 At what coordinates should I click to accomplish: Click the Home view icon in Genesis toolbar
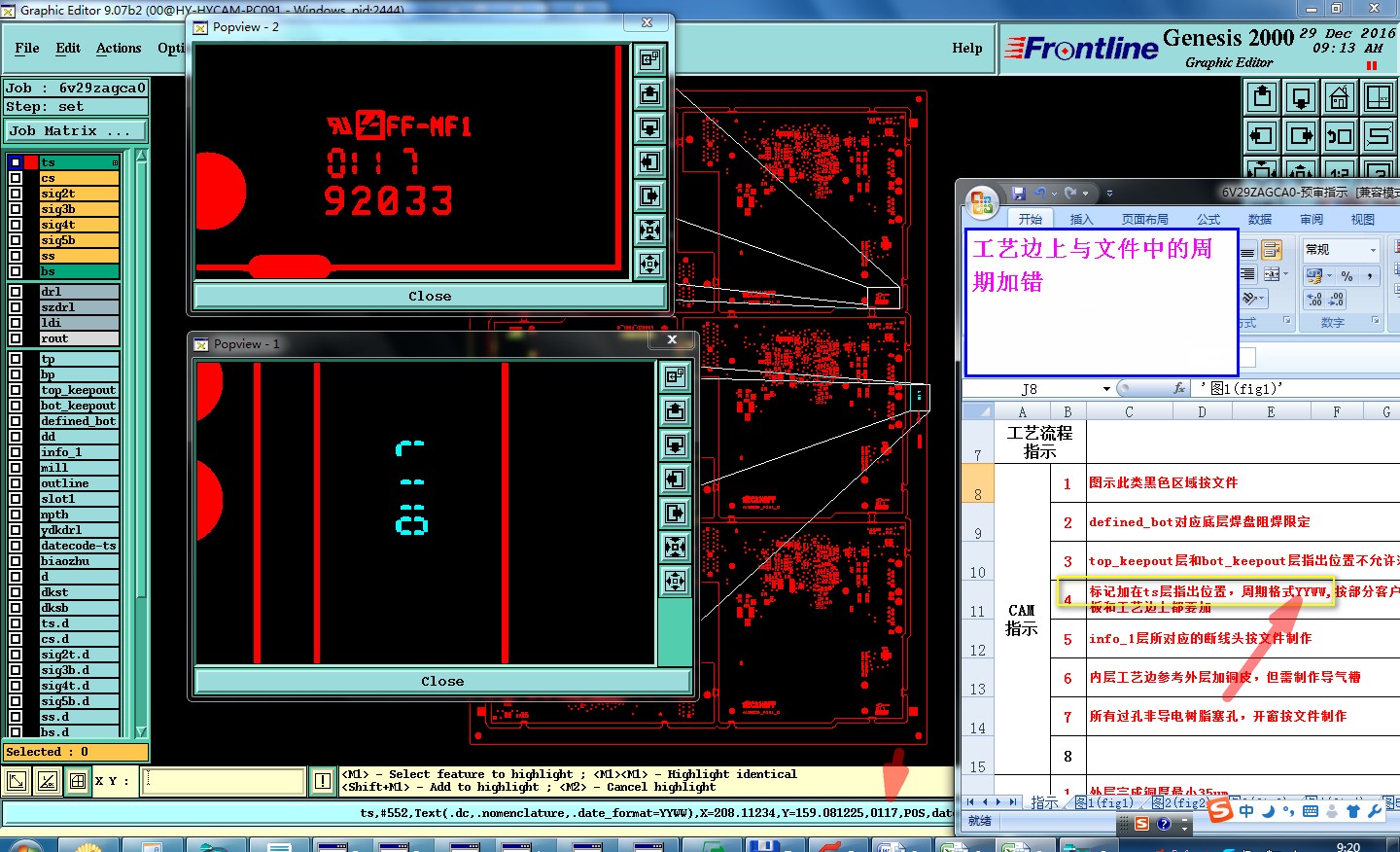(x=1340, y=97)
